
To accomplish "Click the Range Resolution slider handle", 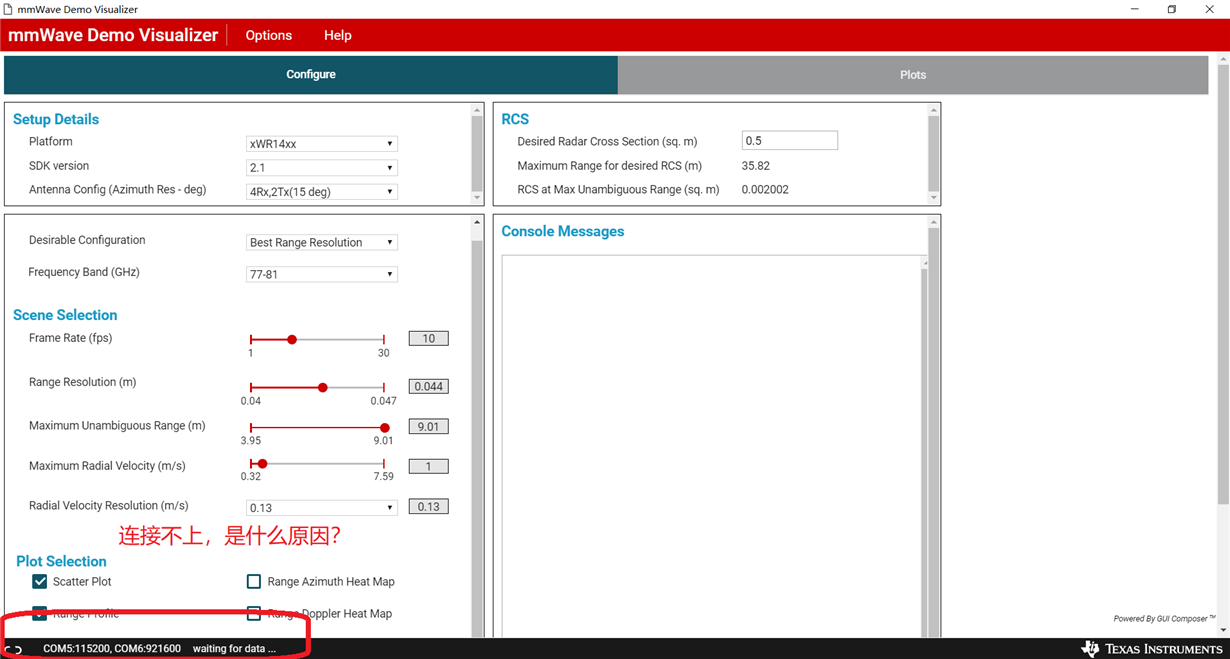I will (x=322, y=387).
